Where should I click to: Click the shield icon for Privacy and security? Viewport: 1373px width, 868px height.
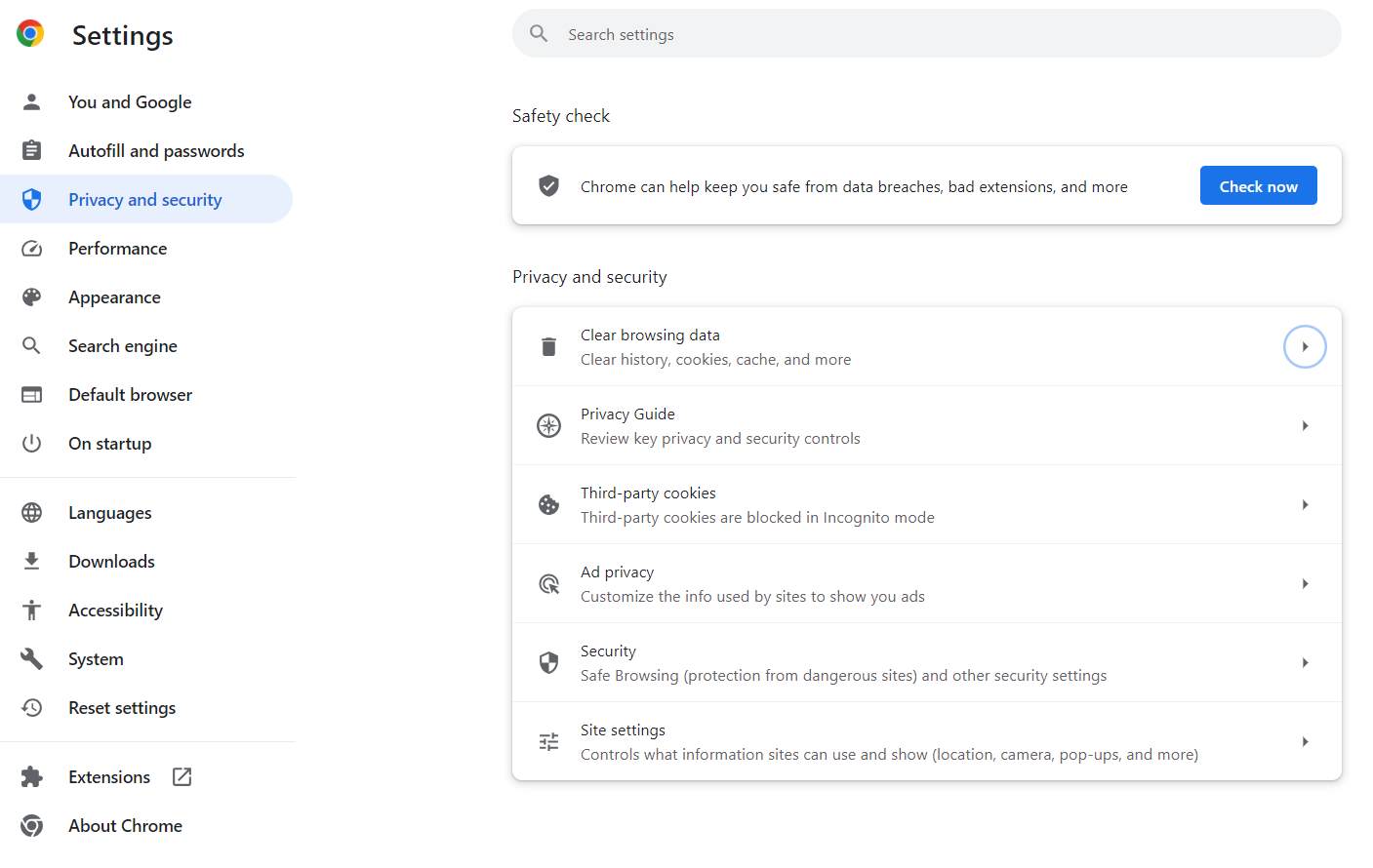[31, 199]
